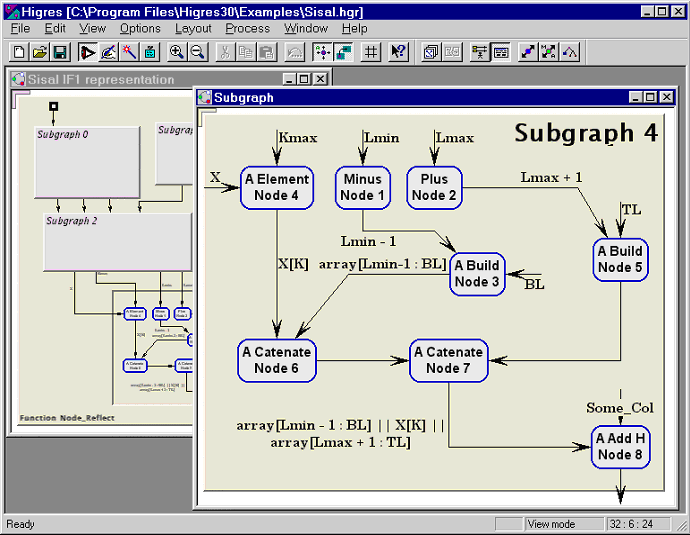Screen dimensions: 690x535
Task: Click the Subgraph 2 box in Sisal window
Action: [118, 242]
